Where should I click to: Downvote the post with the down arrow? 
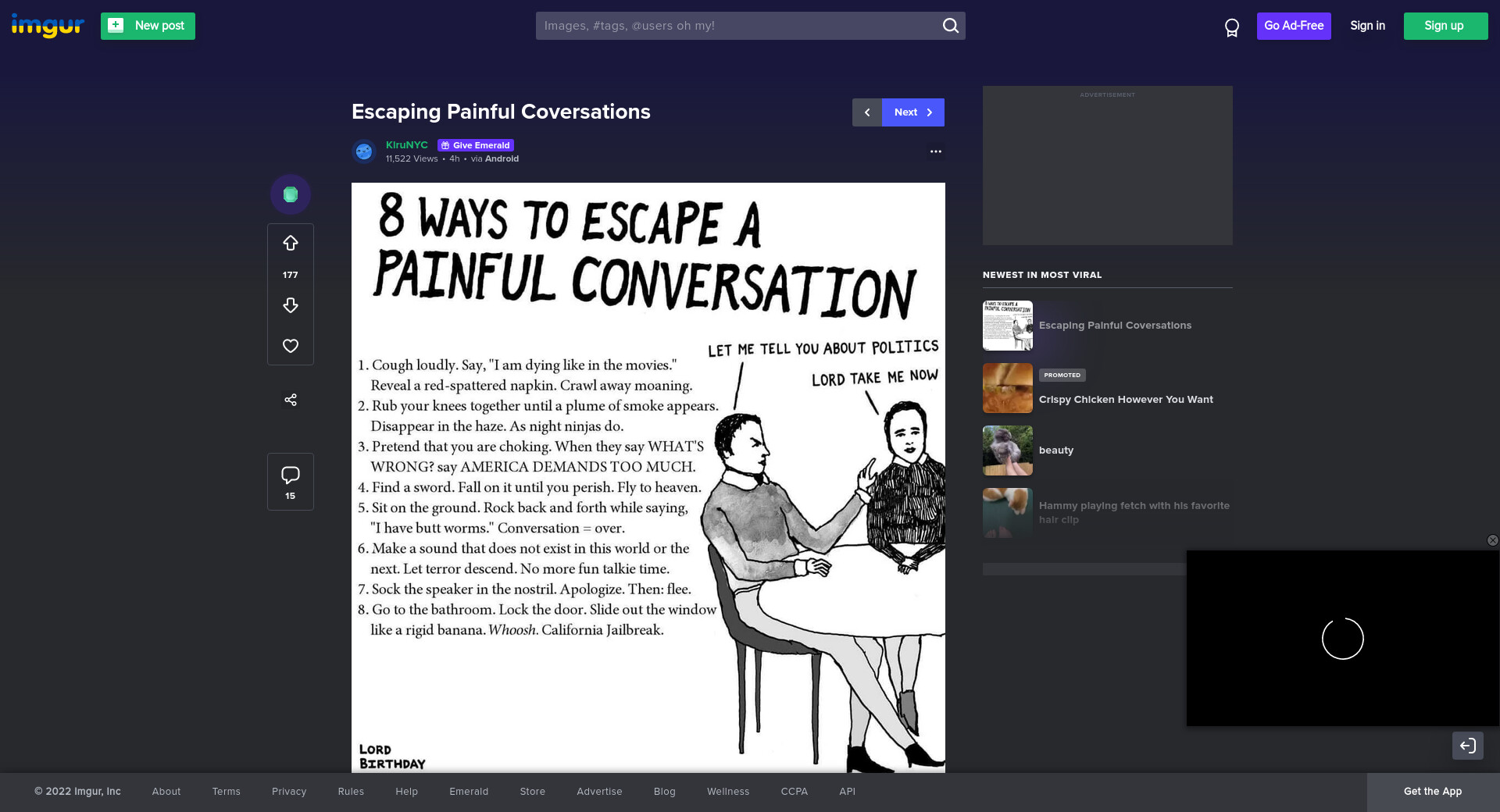coord(291,305)
